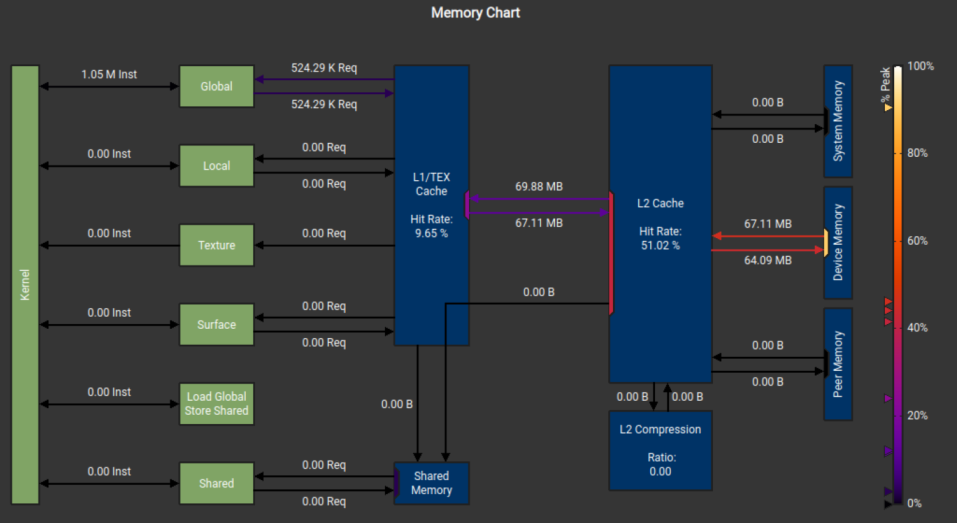This screenshot has width=957, height=523.
Task: Click the Global memory block
Action: pos(216,86)
